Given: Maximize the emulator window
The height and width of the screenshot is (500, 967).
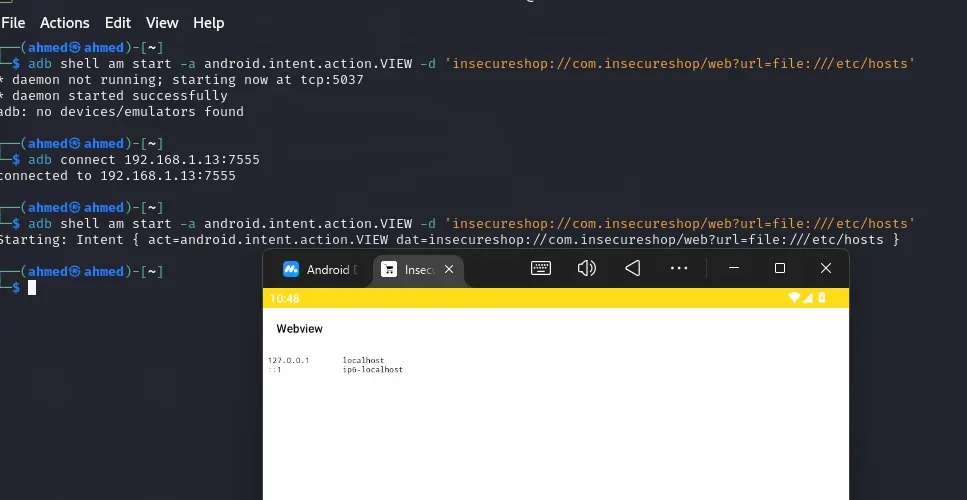Looking at the screenshot, I should point(780,268).
